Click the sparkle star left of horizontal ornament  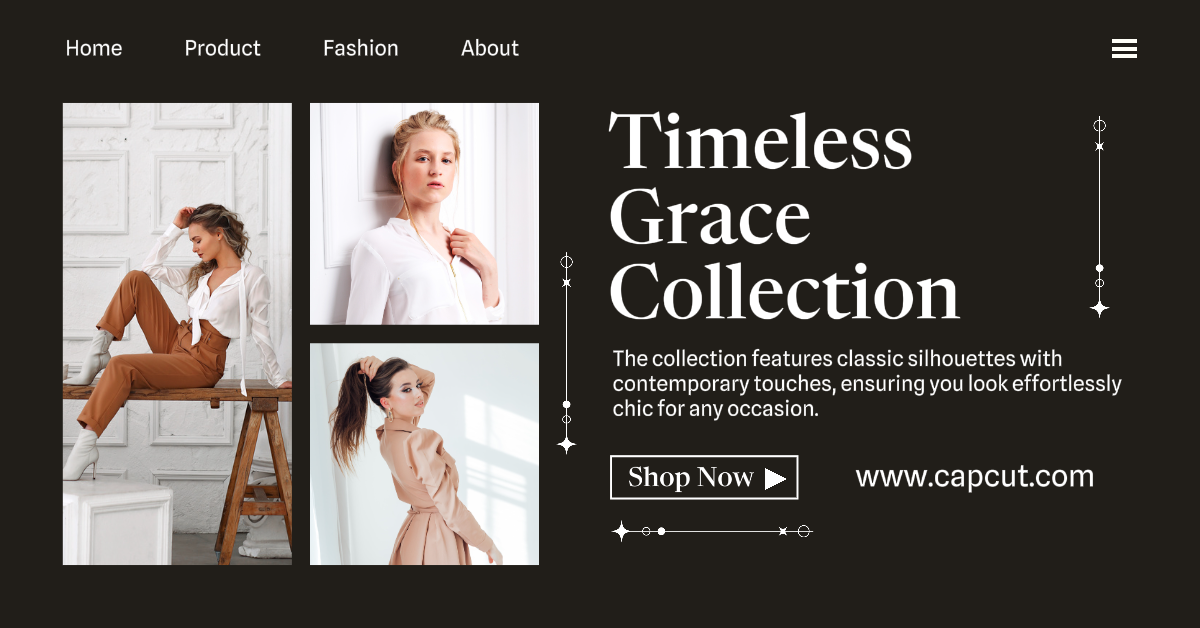[621, 531]
